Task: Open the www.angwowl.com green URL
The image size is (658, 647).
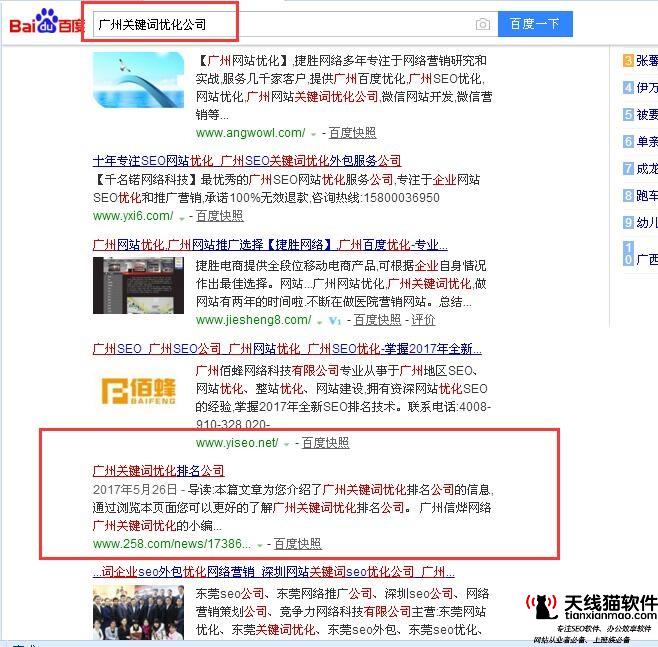Action: pos(251,133)
